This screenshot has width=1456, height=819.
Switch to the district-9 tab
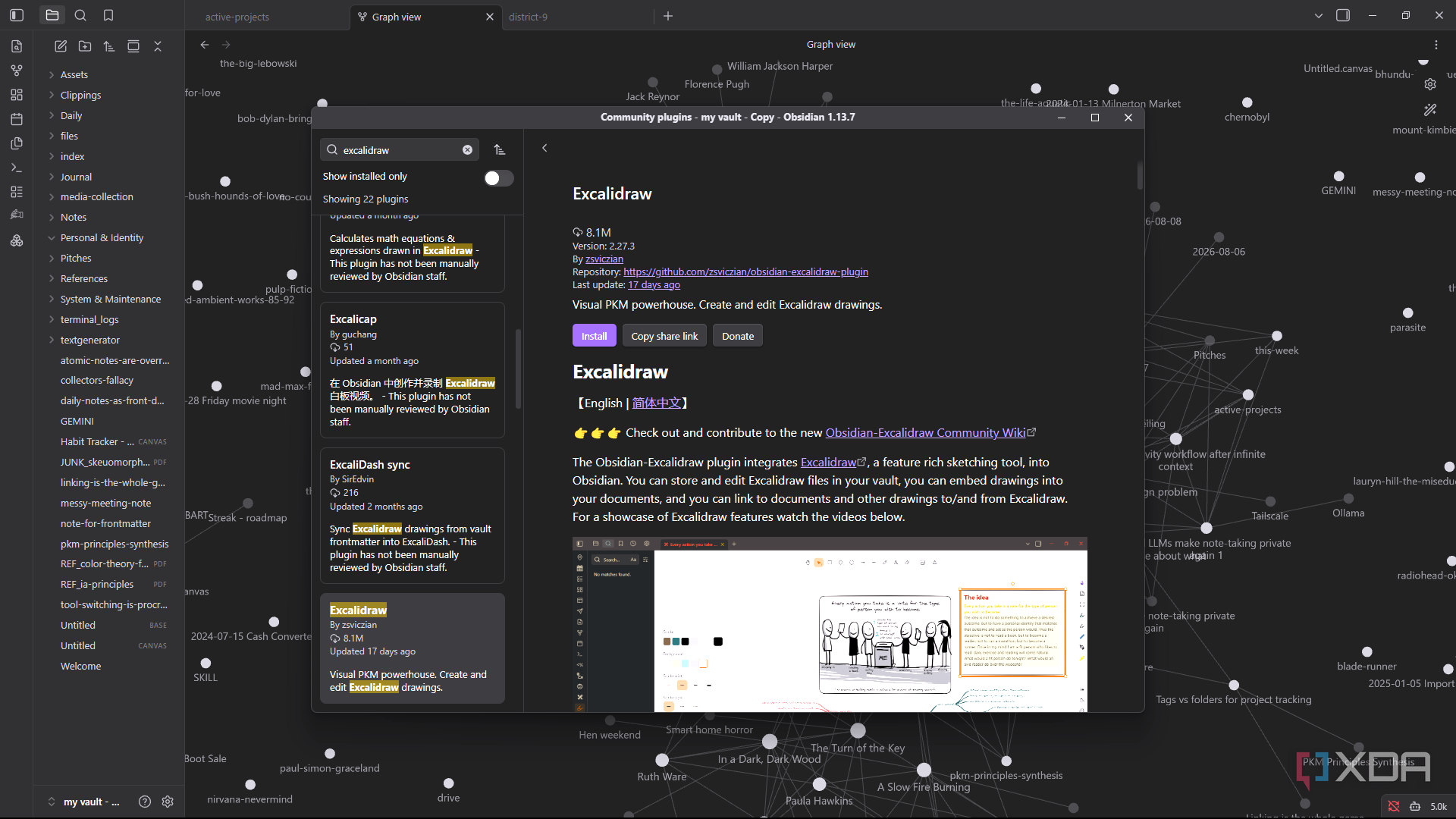tap(528, 17)
